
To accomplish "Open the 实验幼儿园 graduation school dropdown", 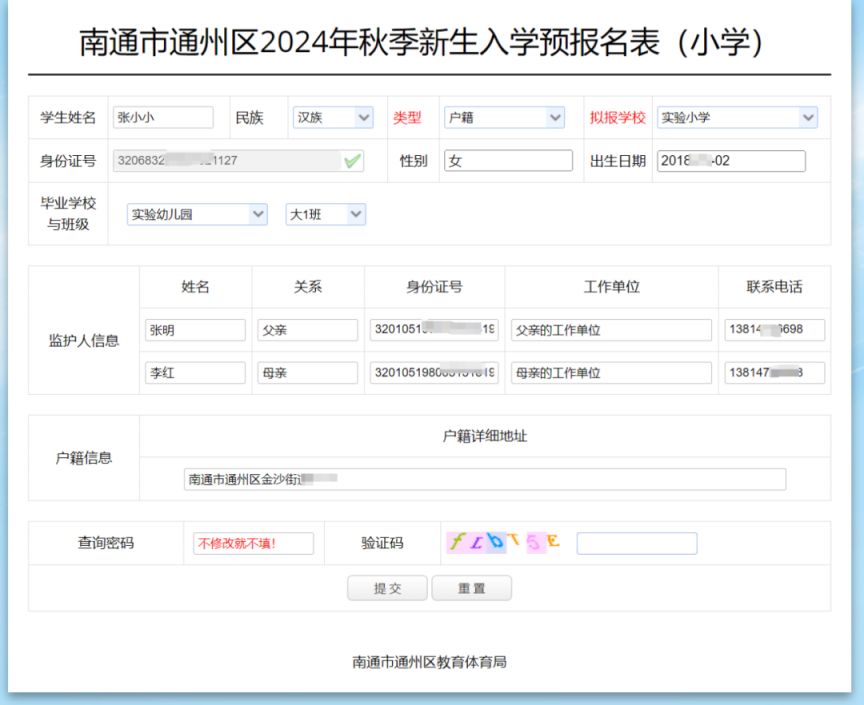I will [197, 214].
